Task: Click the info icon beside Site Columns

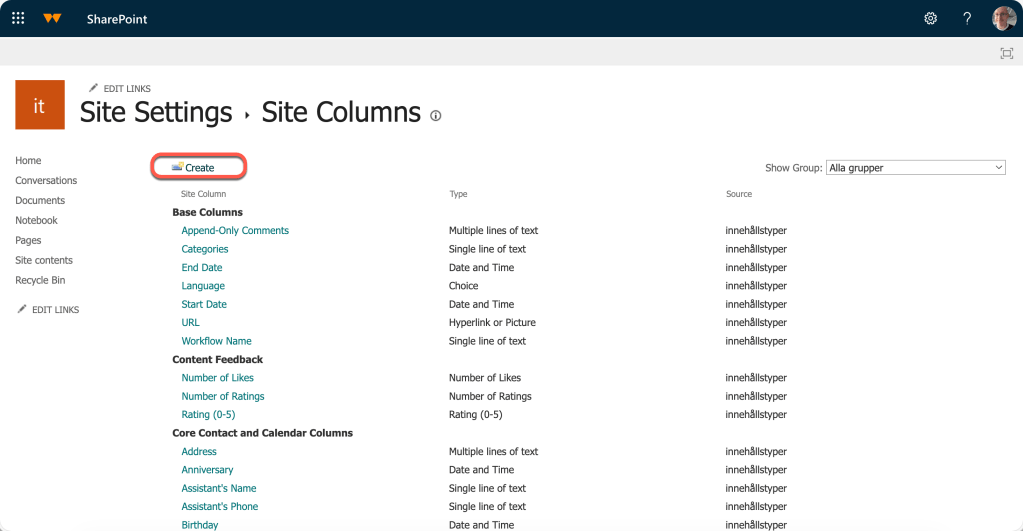Action: click(436, 115)
